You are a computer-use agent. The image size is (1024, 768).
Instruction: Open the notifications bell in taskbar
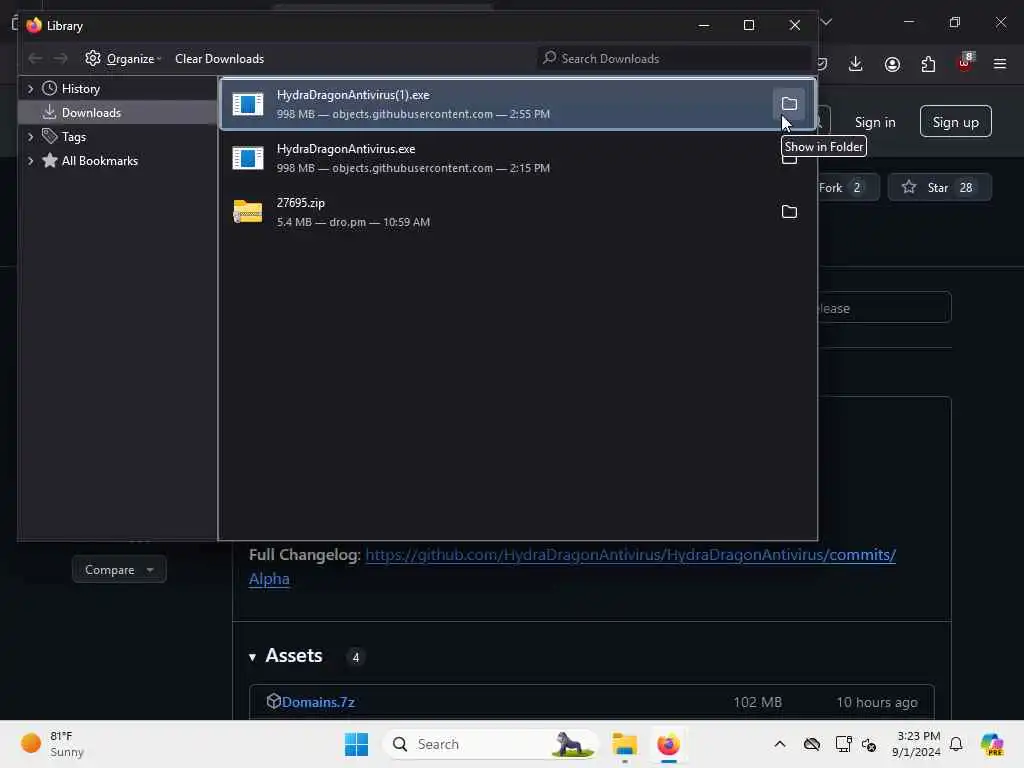click(x=956, y=744)
